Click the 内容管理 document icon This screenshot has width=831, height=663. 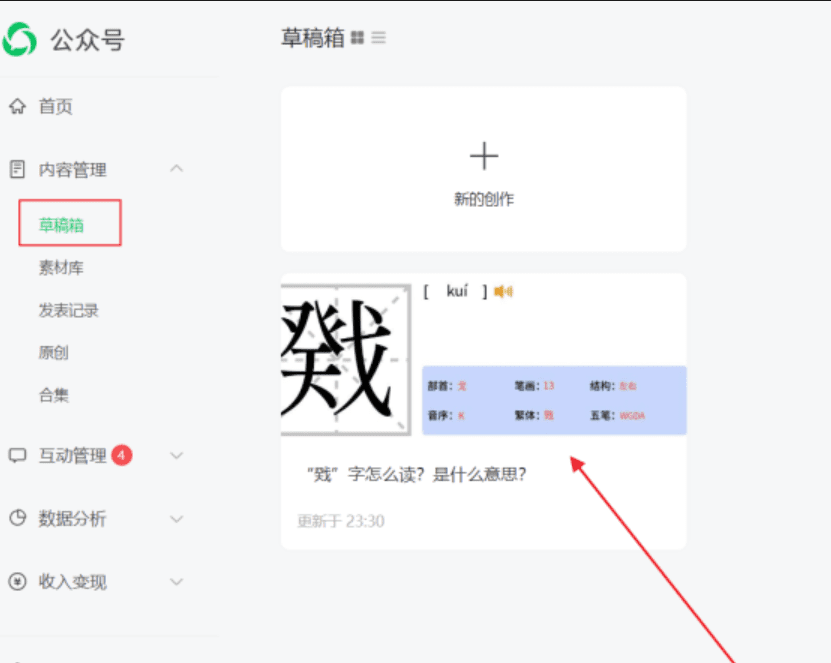tap(17, 170)
